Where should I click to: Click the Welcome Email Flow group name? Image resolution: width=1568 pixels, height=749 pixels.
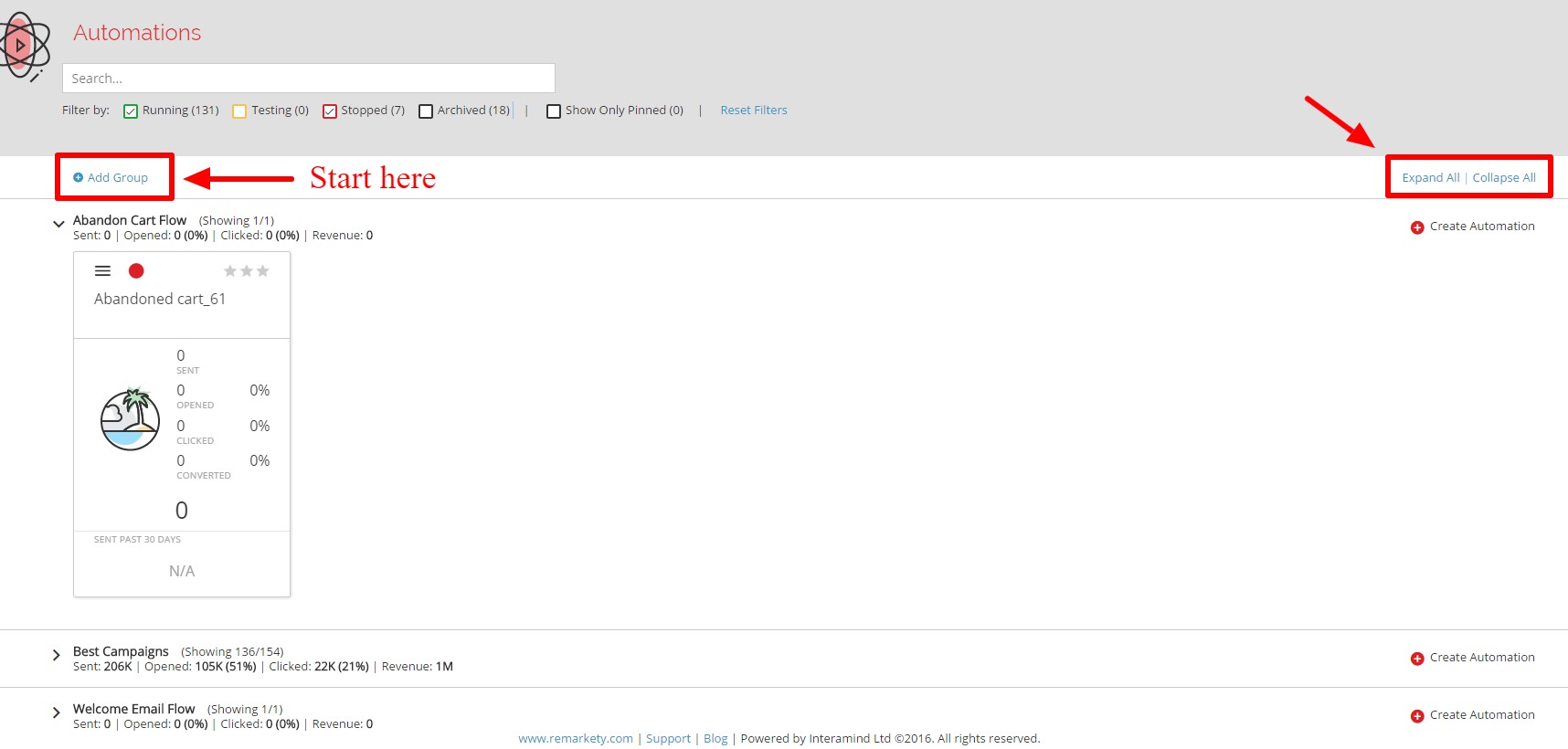pyautogui.click(x=134, y=709)
